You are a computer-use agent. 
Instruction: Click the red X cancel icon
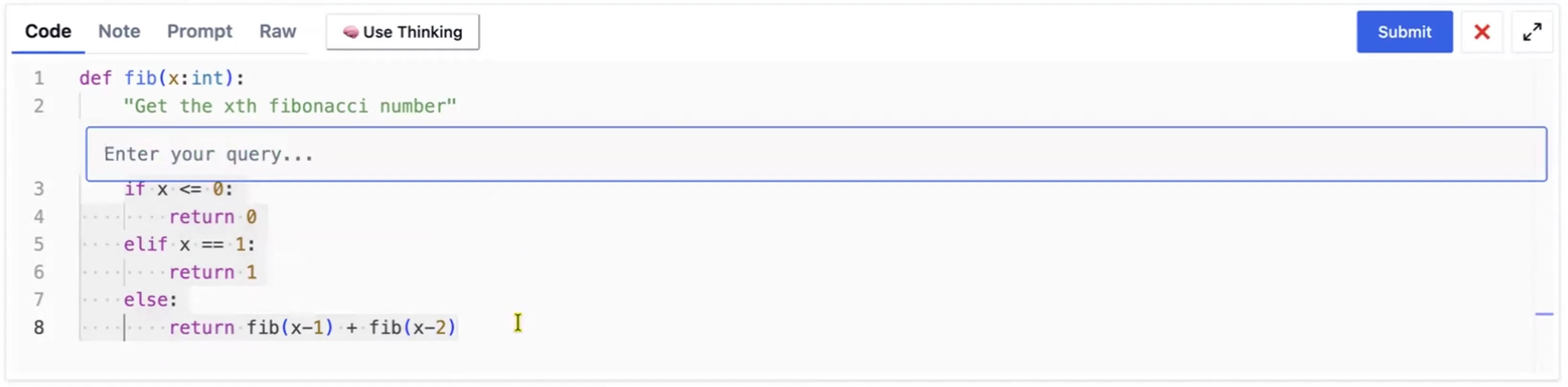coord(1481,32)
